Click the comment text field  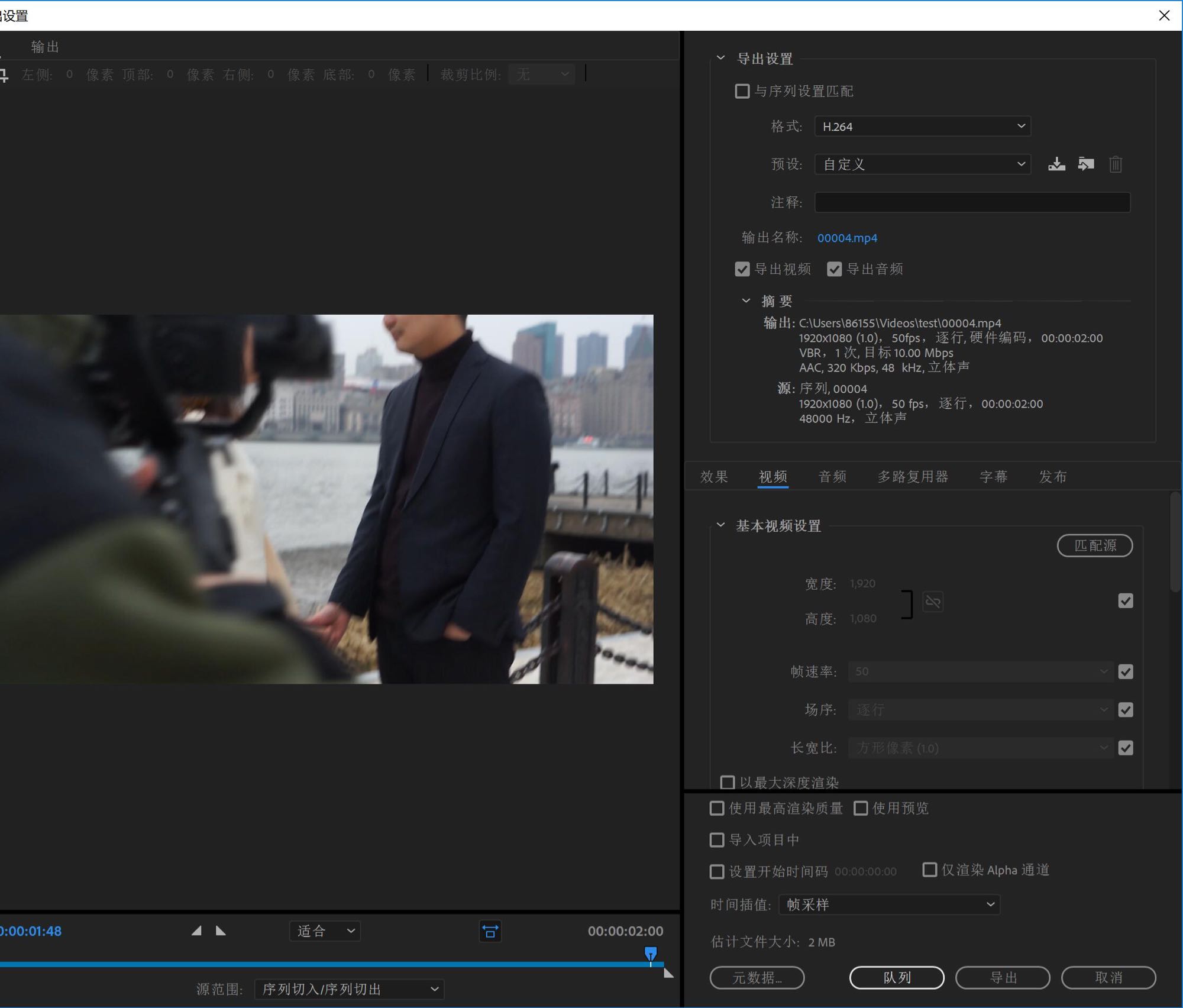pyautogui.click(x=972, y=202)
